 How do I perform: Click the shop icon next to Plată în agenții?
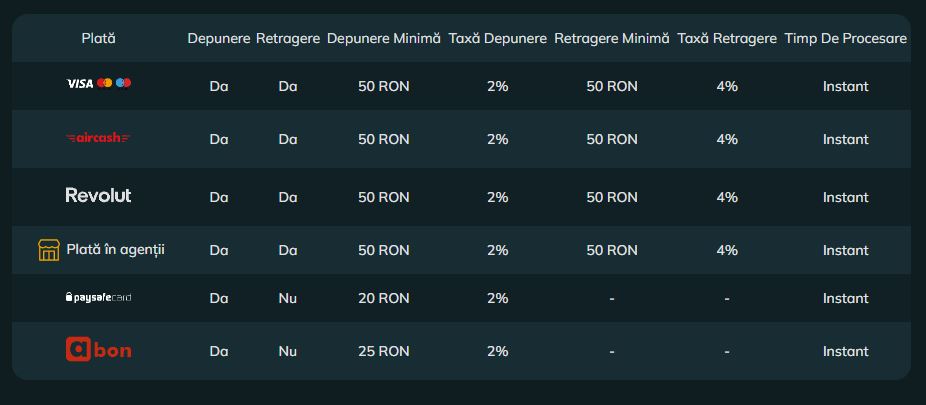click(x=49, y=250)
